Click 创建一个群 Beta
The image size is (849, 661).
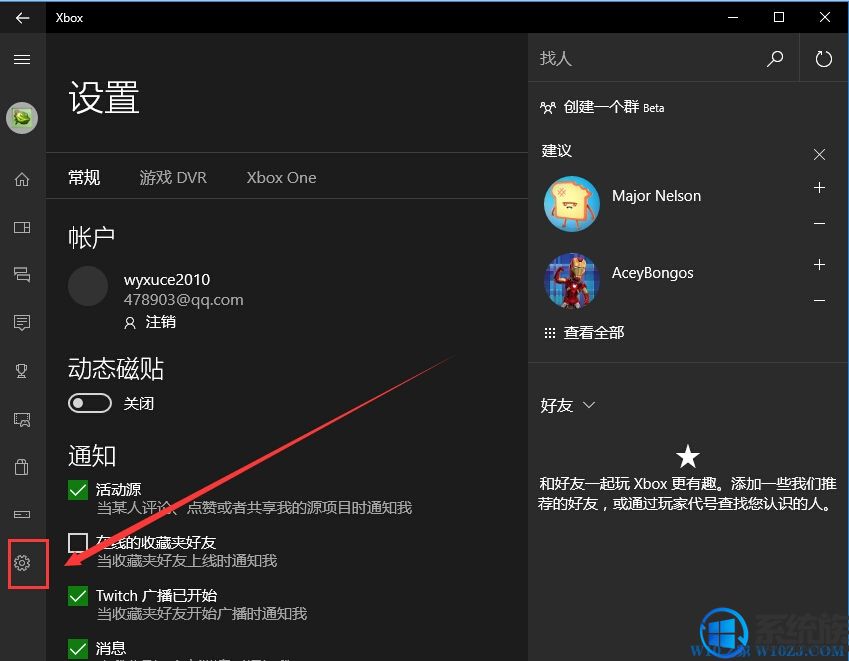[614, 107]
